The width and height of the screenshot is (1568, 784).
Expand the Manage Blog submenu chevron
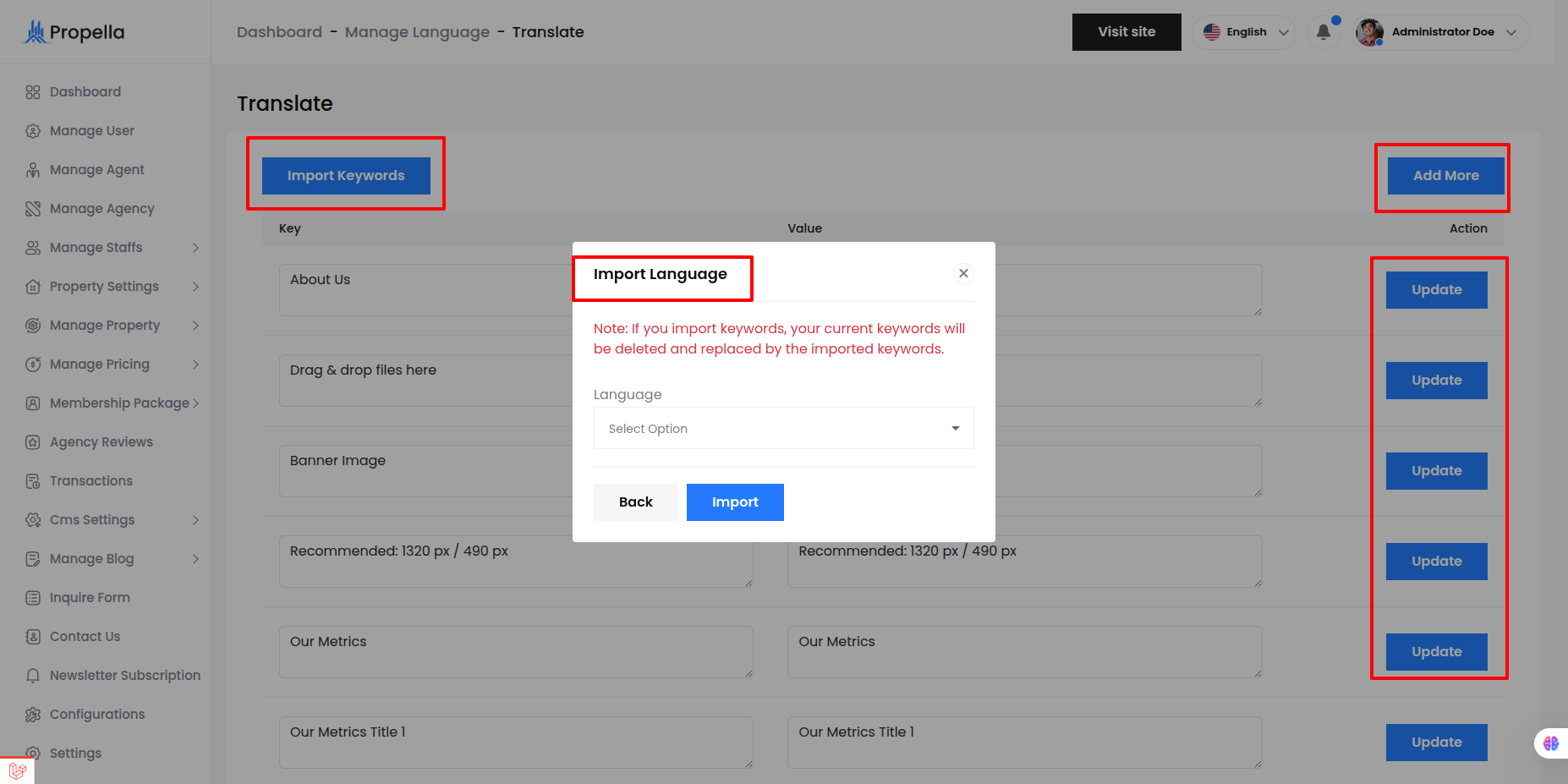point(195,559)
